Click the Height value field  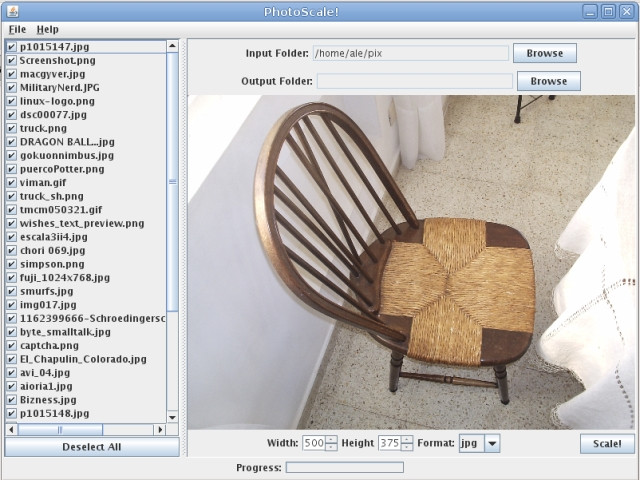coord(390,443)
